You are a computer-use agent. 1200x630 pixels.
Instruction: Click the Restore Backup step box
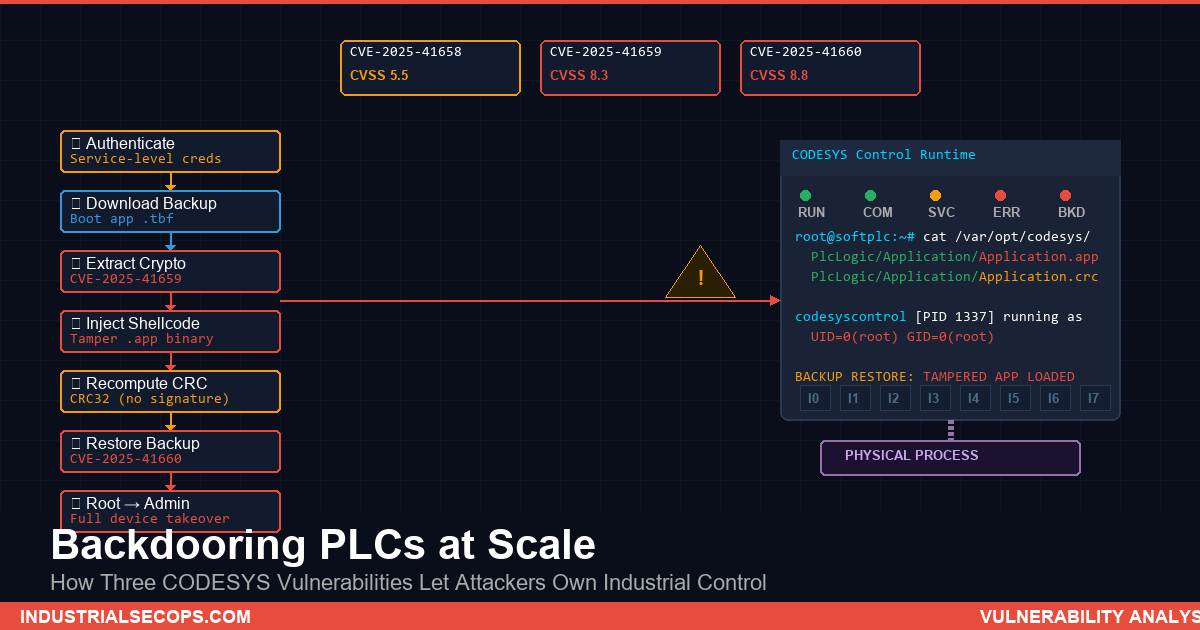170,452
